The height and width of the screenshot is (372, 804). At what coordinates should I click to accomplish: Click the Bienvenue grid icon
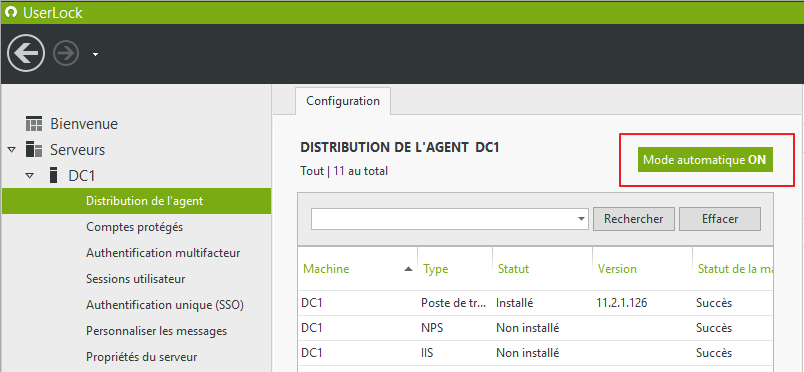(x=34, y=124)
